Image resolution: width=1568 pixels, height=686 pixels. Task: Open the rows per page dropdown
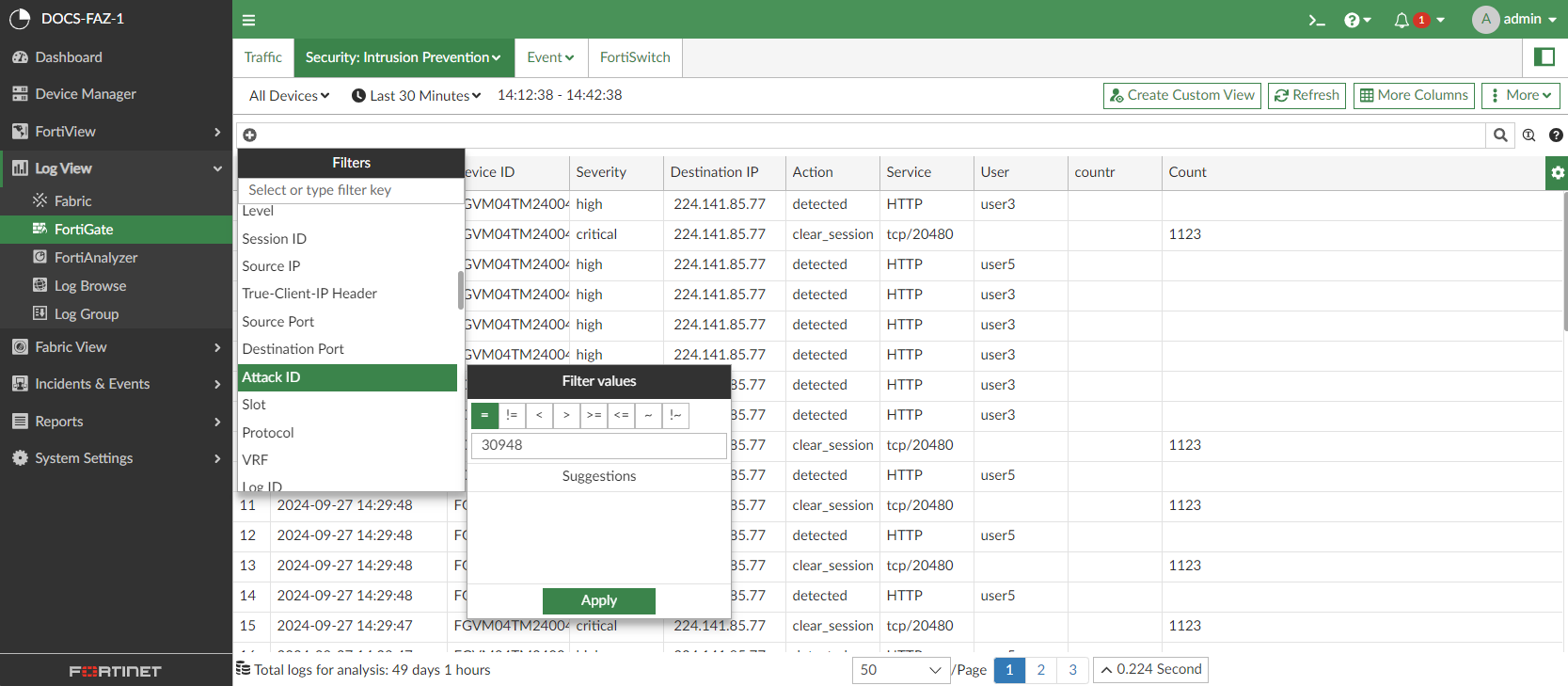click(x=900, y=670)
